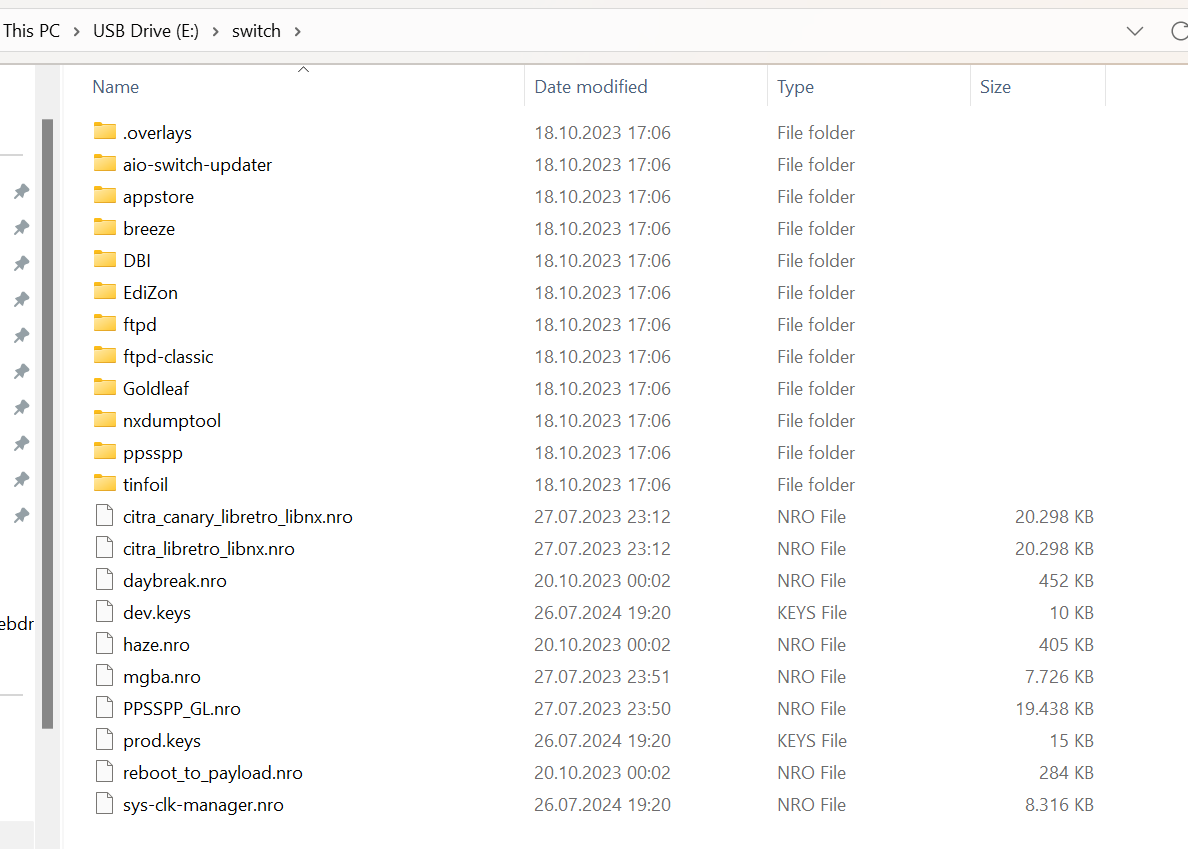This screenshot has width=1188, height=856.
Task: Select the sys-clk-manager.nro file name
Action: pyautogui.click(x=204, y=804)
